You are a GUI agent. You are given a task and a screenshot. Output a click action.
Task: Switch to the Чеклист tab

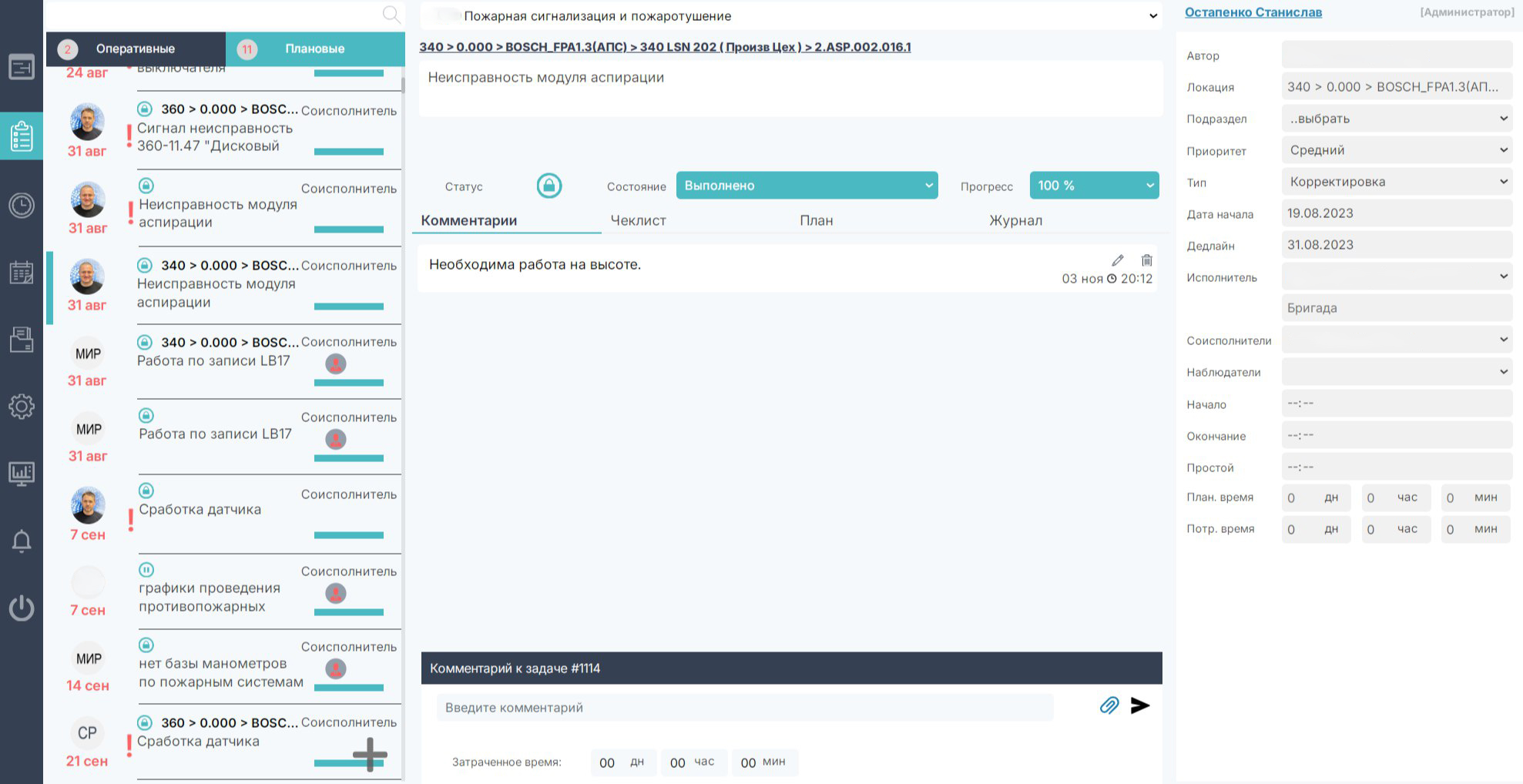point(638,220)
